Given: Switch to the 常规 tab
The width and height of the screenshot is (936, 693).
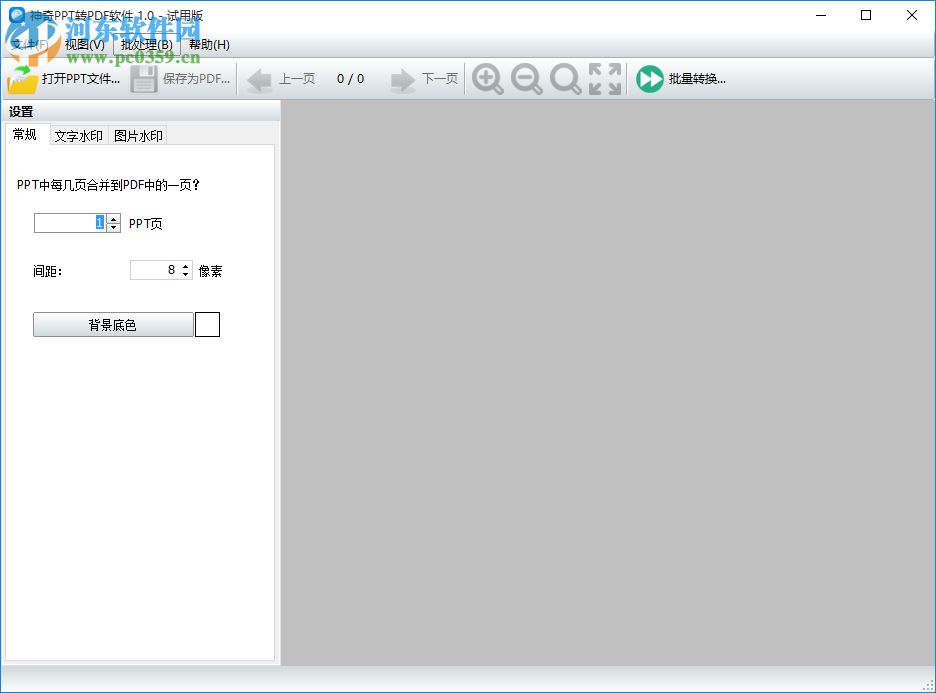Looking at the screenshot, I should [25, 134].
